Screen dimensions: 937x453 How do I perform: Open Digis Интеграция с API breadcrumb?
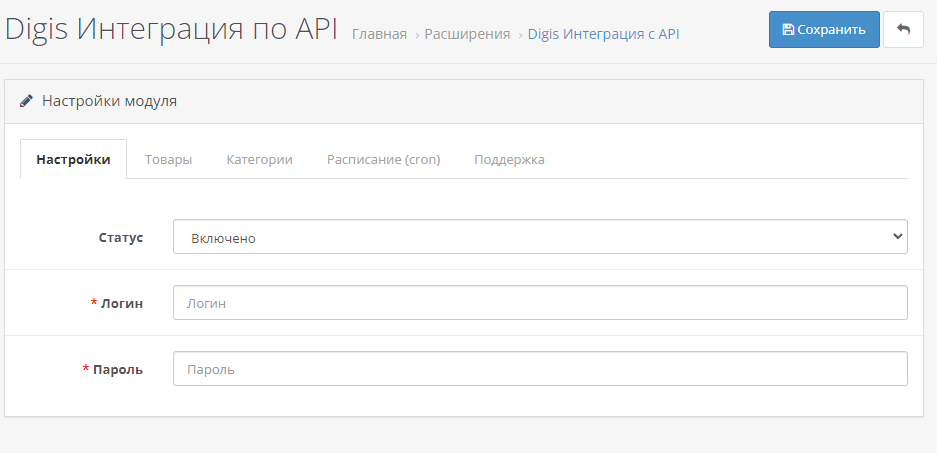604,34
